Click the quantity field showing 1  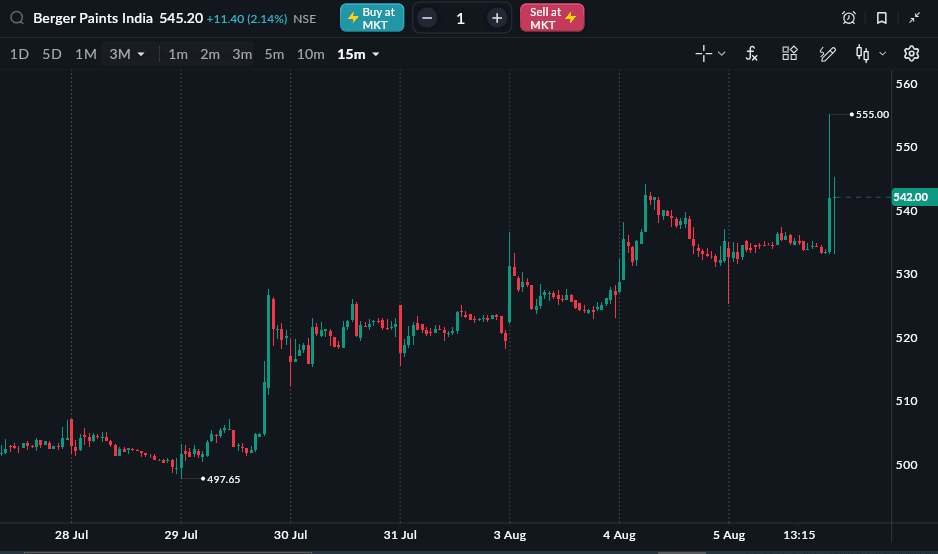pyautogui.click(x=461, y=19)
